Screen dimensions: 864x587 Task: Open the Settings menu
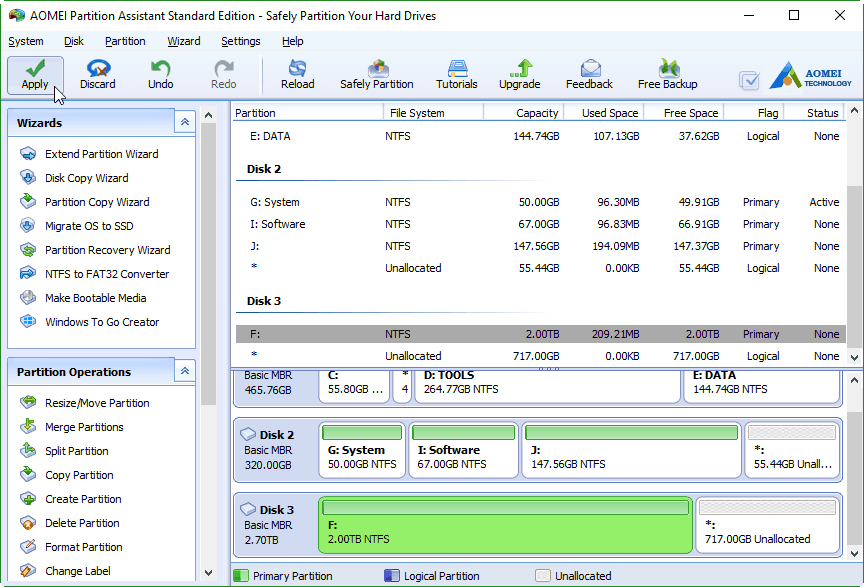pos(241,41)
